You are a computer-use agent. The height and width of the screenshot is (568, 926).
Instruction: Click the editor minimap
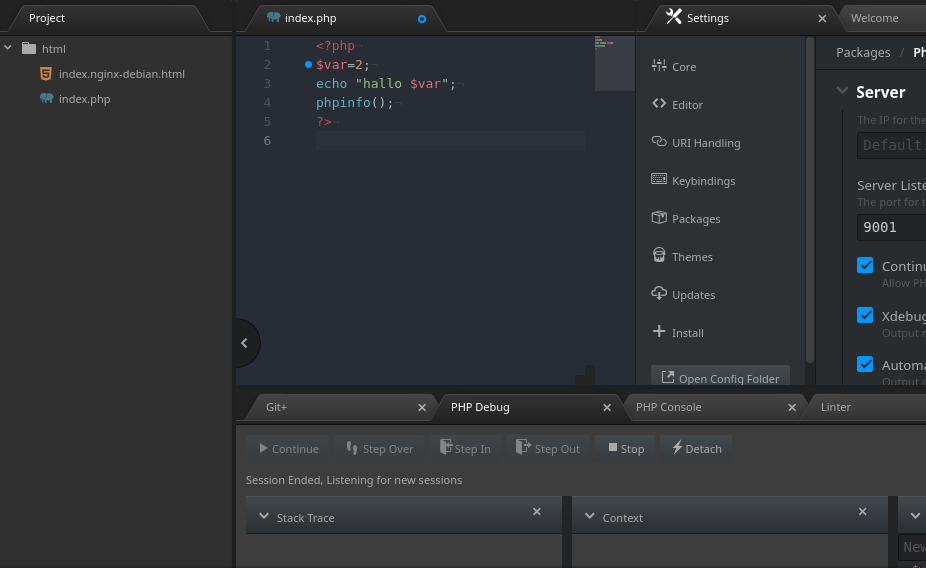point(615,64)
